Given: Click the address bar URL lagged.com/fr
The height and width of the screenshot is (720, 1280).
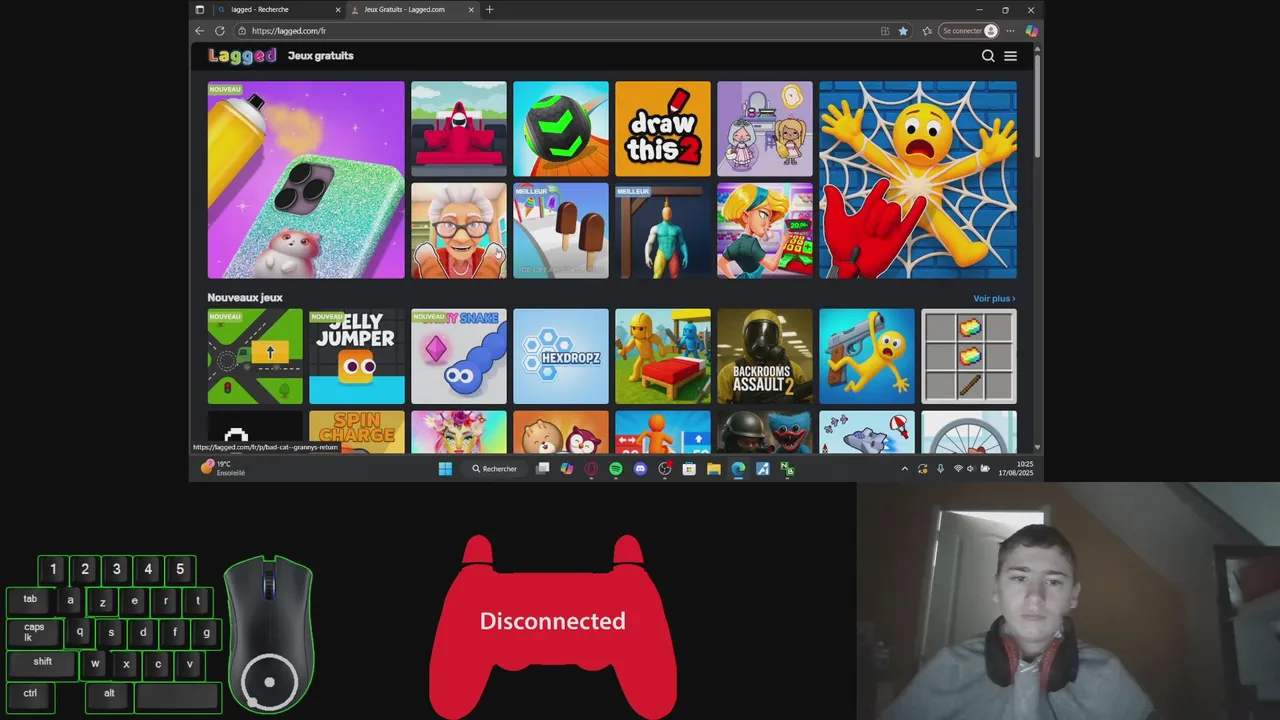Looking at the screenshot, I should pos(289,31).
